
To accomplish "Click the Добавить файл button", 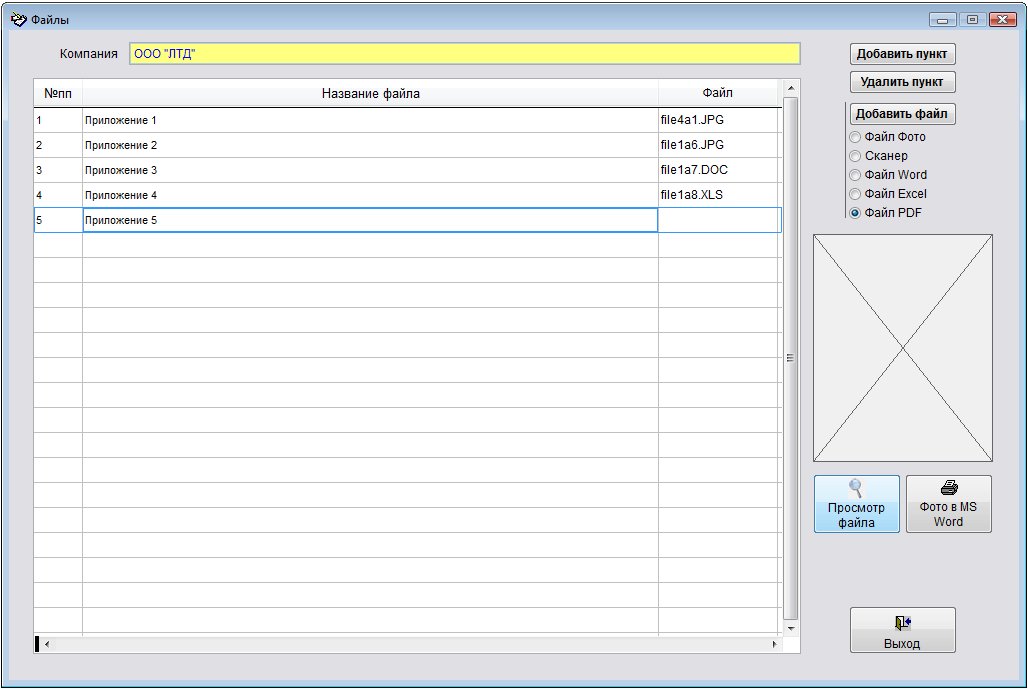I will (902, 114).
